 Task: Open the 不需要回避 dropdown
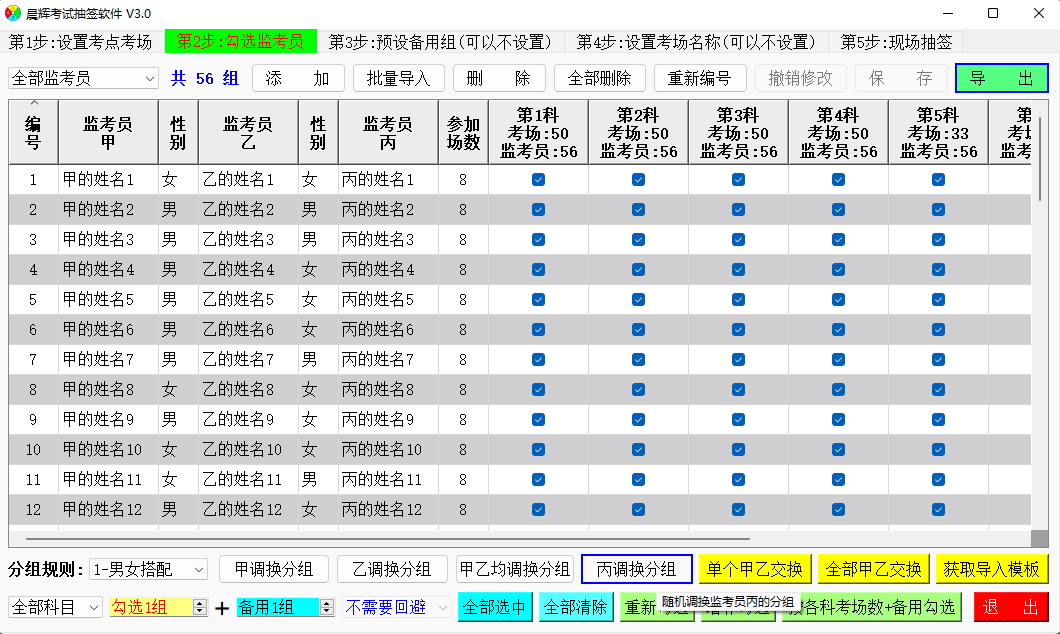tap(396, 608)
